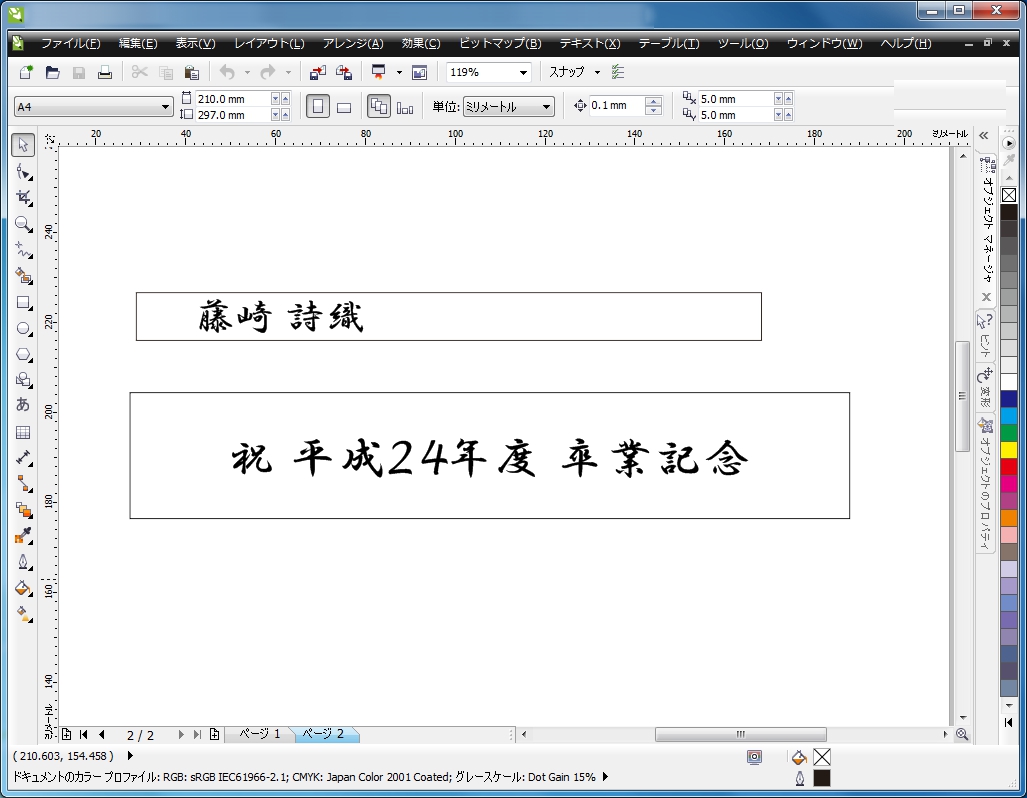Click the Open folder icon
The height and width of the screenshot is (798, 1027).
(52, 72)
